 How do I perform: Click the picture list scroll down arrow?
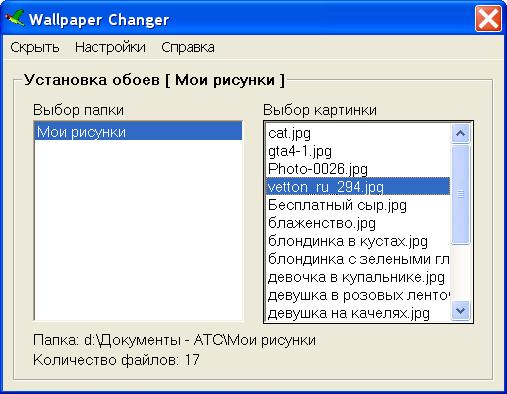(x=461, y=311)
